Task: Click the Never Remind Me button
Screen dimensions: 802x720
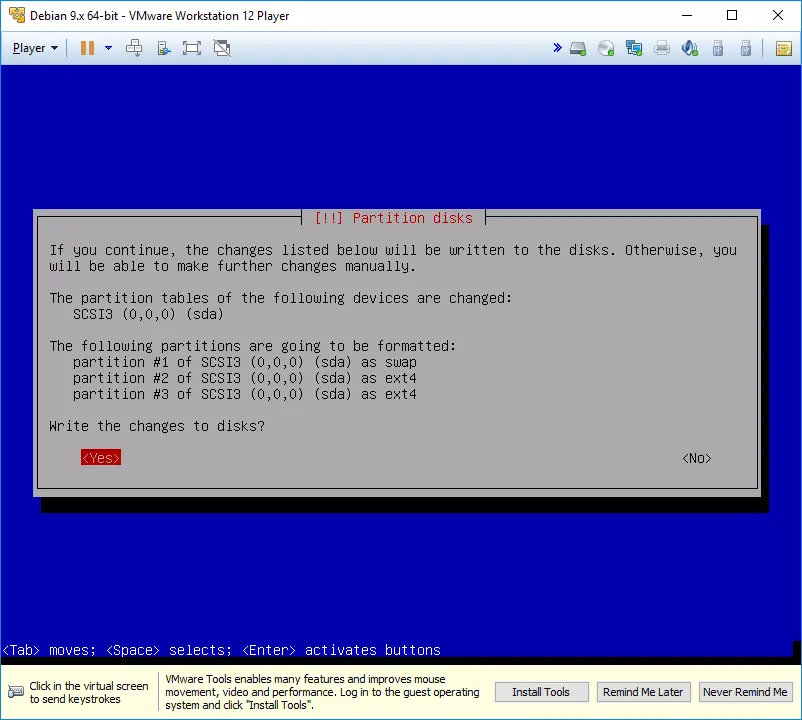Action: pos(745,692)
